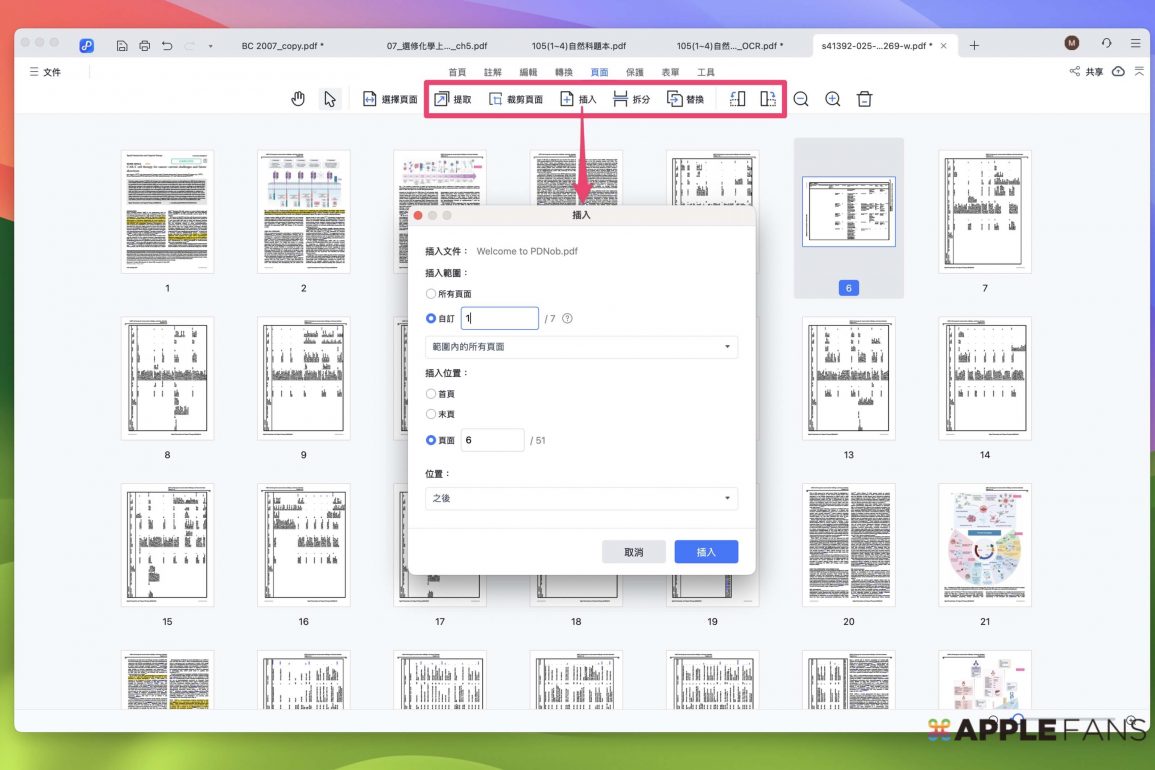Click the Split (拆分) tool icon

click(620, 99)
